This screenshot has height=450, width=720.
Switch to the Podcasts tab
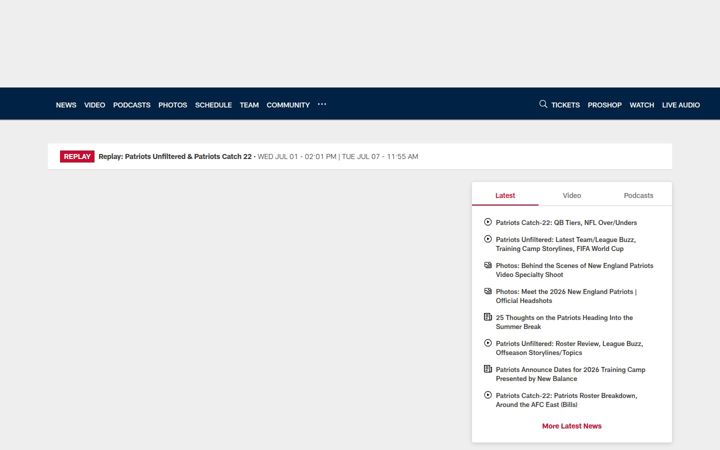click(x=638, y=196)
